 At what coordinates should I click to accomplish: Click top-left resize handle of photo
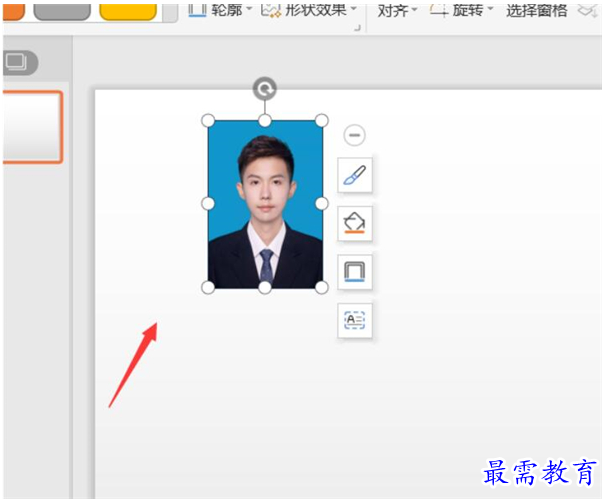pyautogui.click(x=208, y=120)
